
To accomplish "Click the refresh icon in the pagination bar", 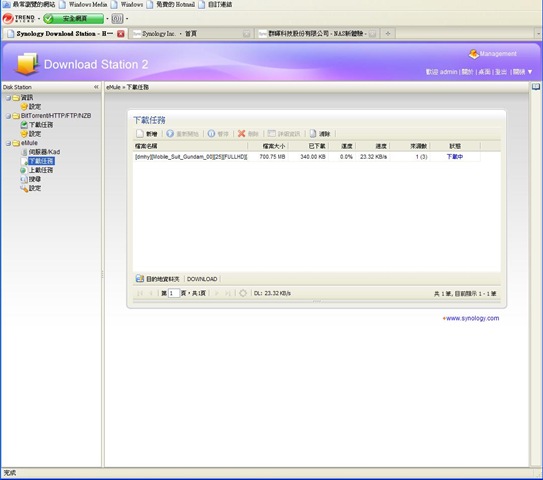I will coord(243,293).
